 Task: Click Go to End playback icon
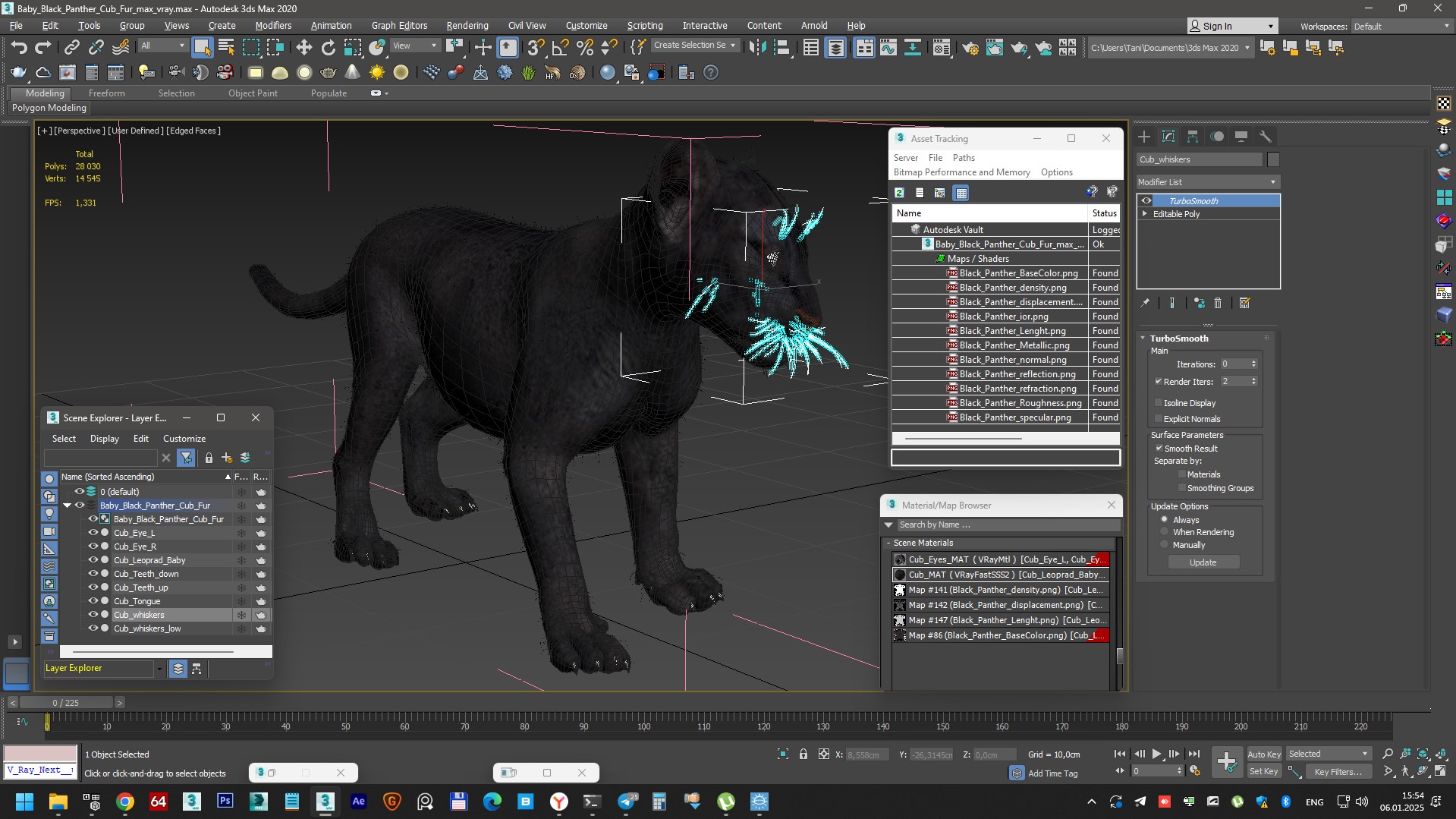point(1193,754)
